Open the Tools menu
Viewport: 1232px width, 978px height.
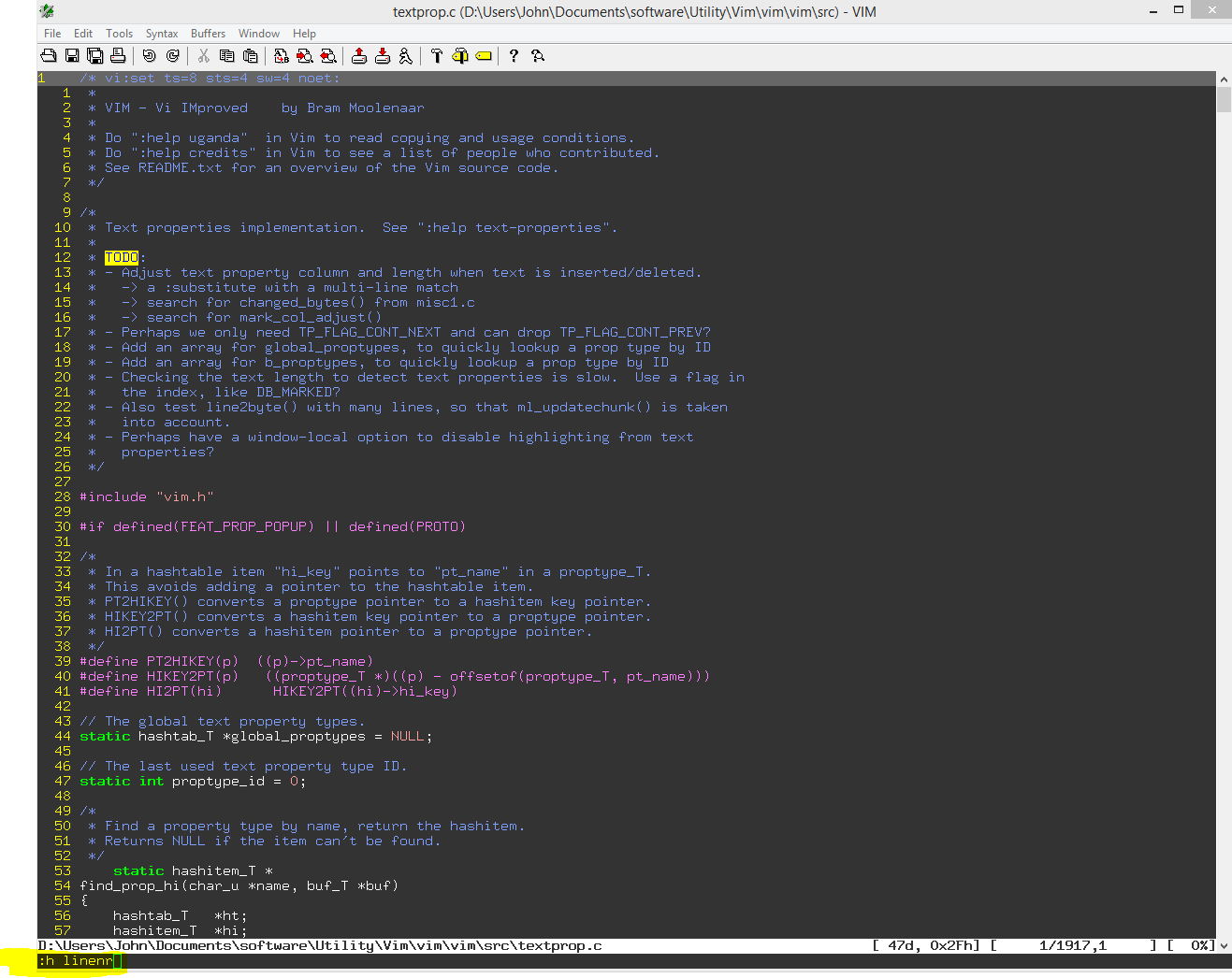click(119, 33)
